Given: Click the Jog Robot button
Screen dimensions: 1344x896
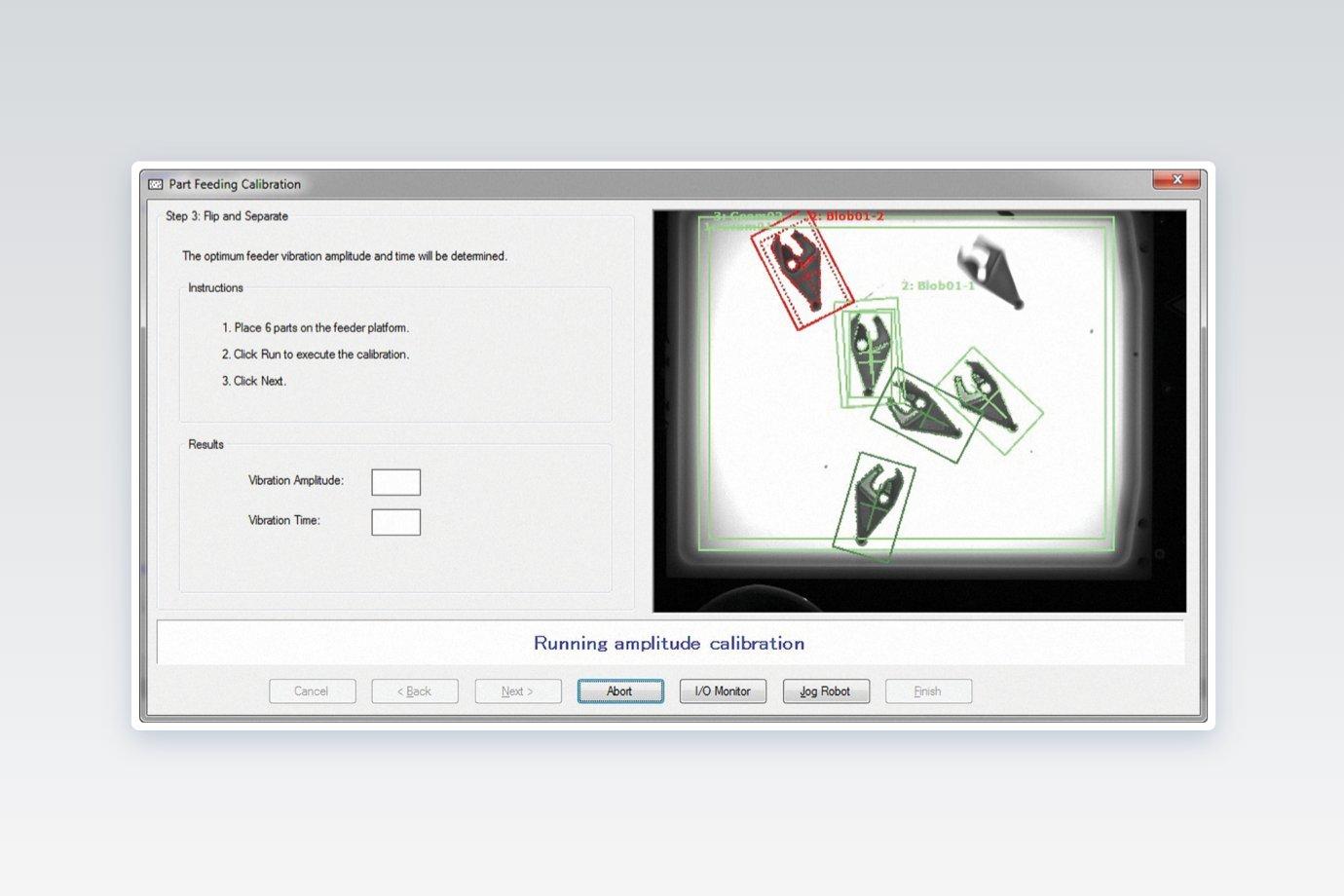Looking at the screenshot, I should (826, 691).
